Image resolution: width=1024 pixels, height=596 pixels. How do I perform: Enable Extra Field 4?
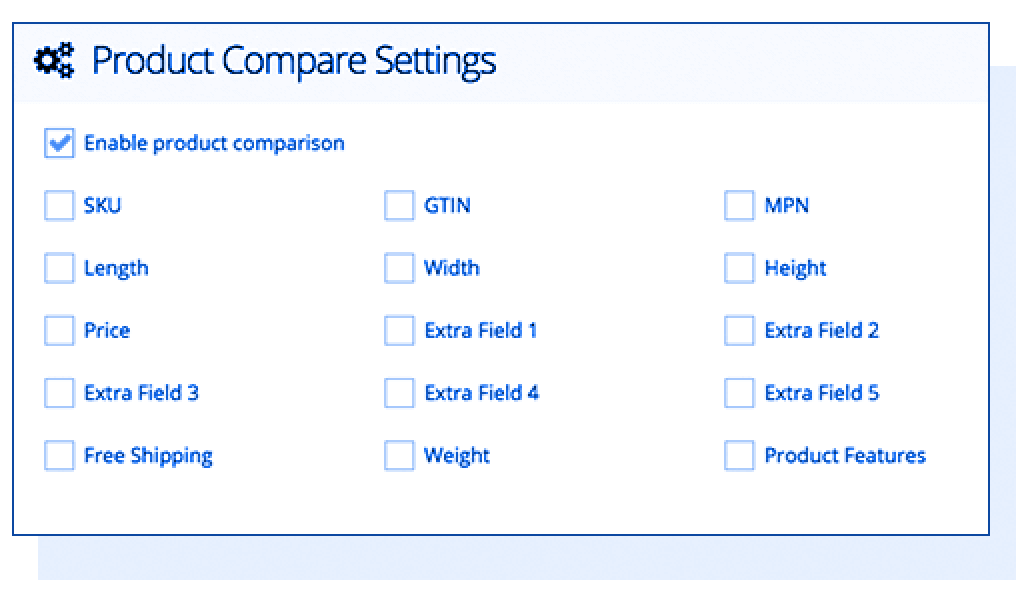[x=398, y=393]
